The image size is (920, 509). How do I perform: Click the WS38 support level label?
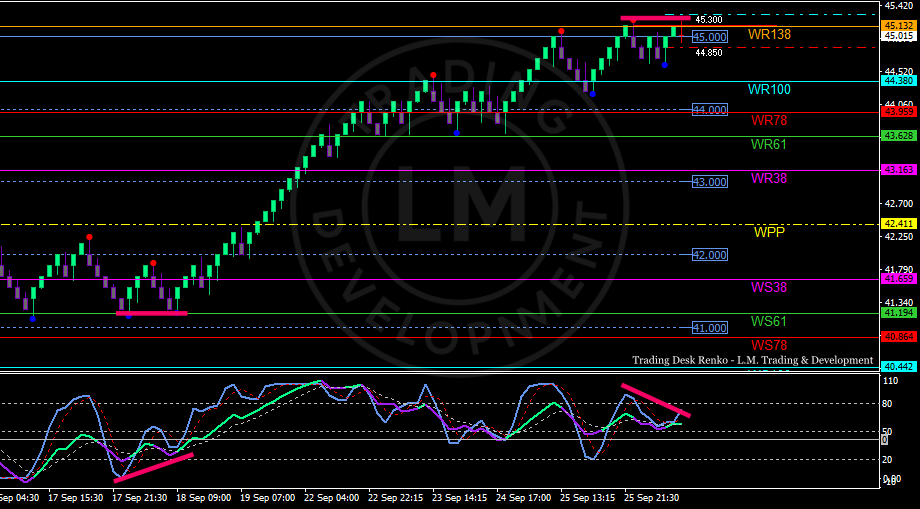(x=769, y=288)
